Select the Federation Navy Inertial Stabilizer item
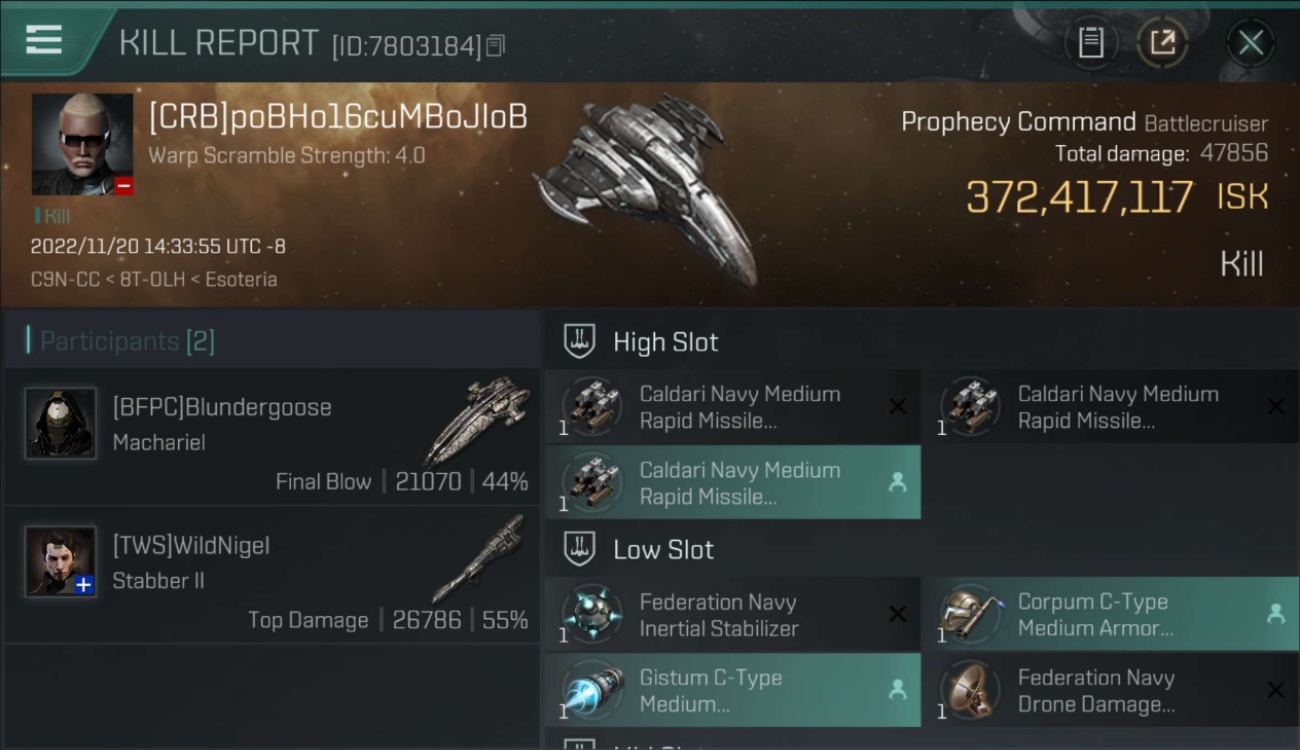Screen dimensions: 1300x750 point(732,615)
